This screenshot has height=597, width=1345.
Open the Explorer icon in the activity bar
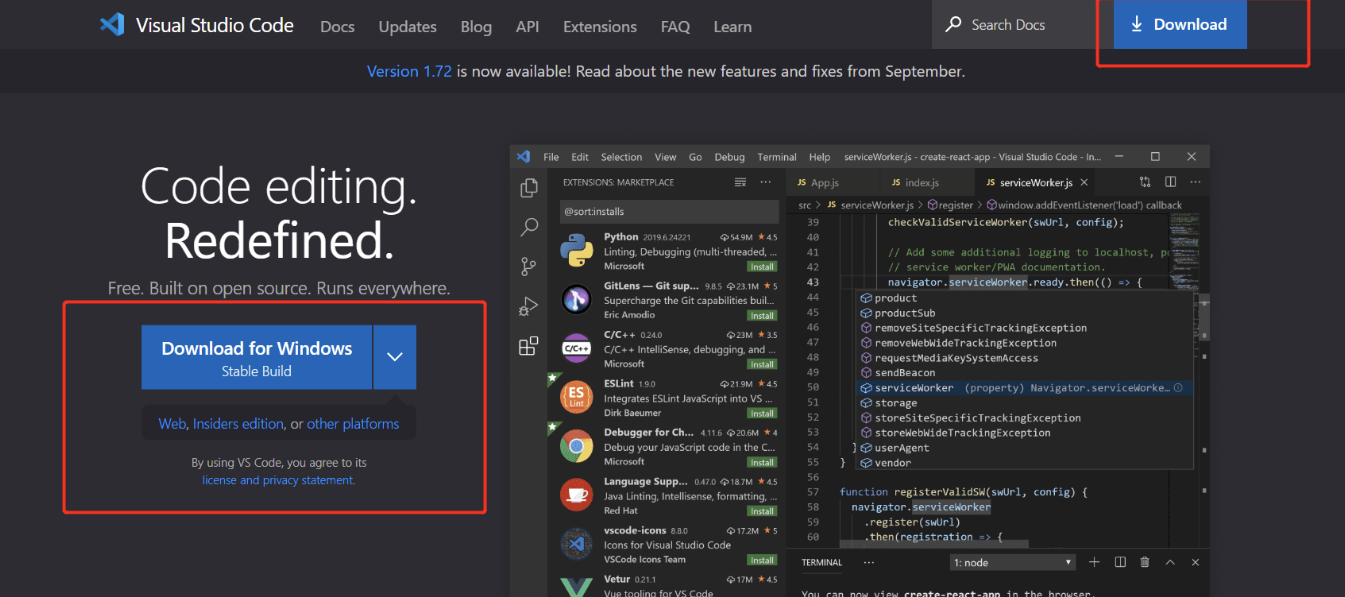(x=529, y=188)
